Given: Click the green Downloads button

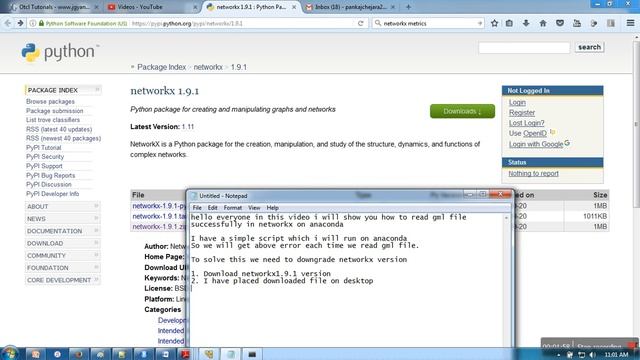Looking at the screenshot, I should coord(462,111).
